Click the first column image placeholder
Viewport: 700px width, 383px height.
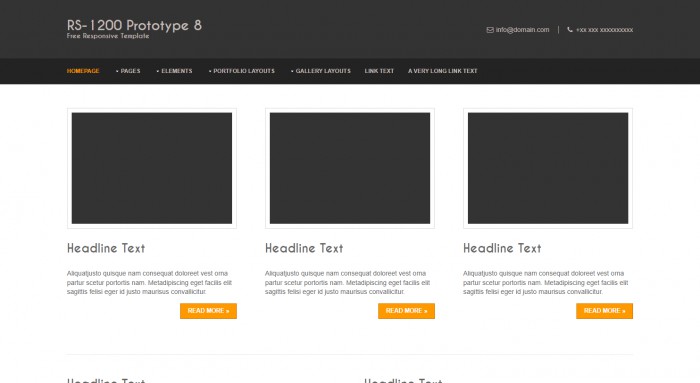pyautogui.click(x=152, y=168)
